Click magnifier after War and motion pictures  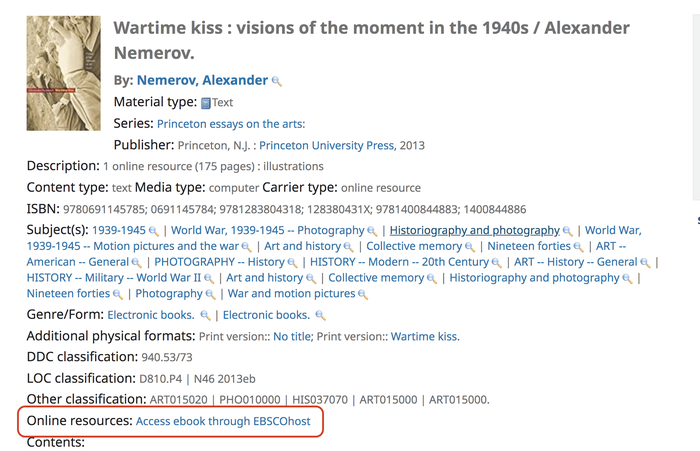coord(363,295)
